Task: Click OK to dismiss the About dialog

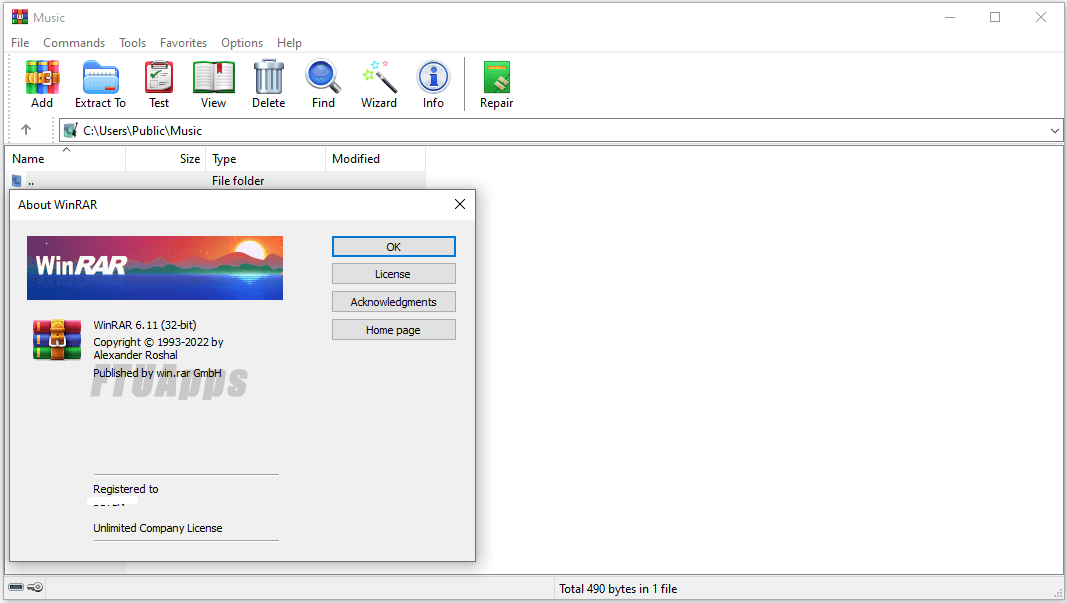Action: tap(393, 246)
